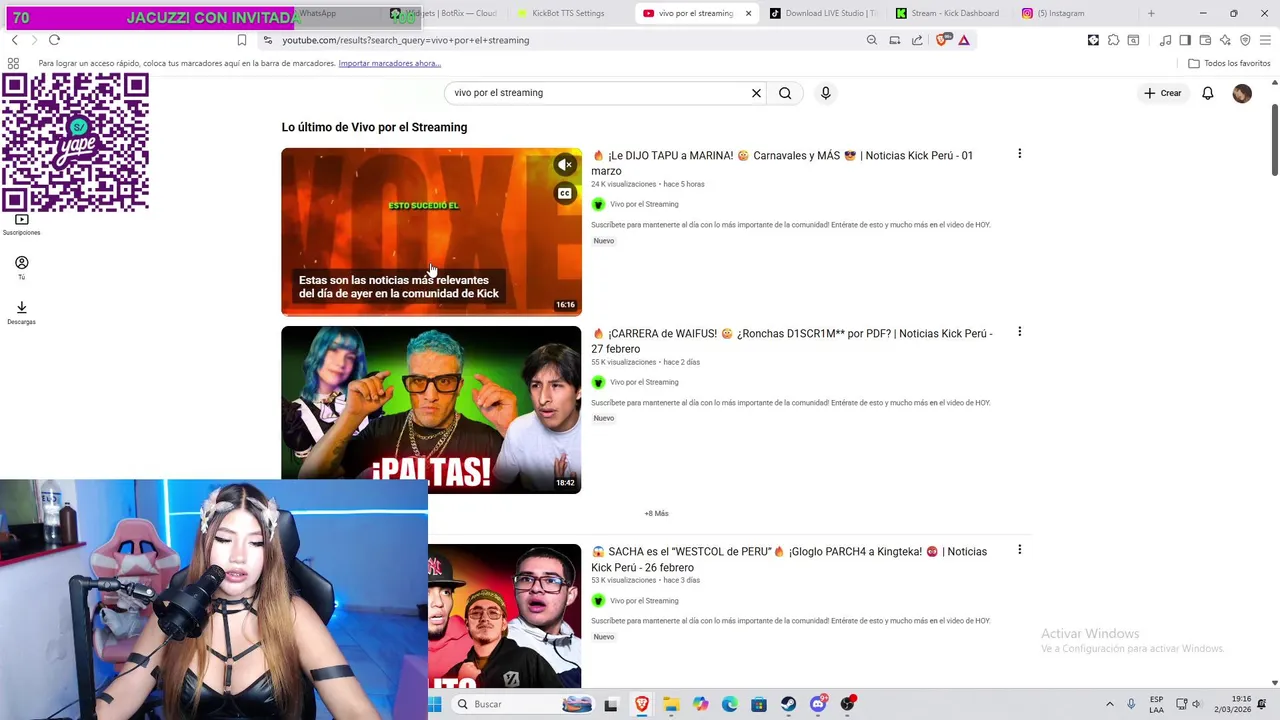Toggle captions CC on first video thumbnail
Viewport: 1280px width, 720px height.
(565, 193)
